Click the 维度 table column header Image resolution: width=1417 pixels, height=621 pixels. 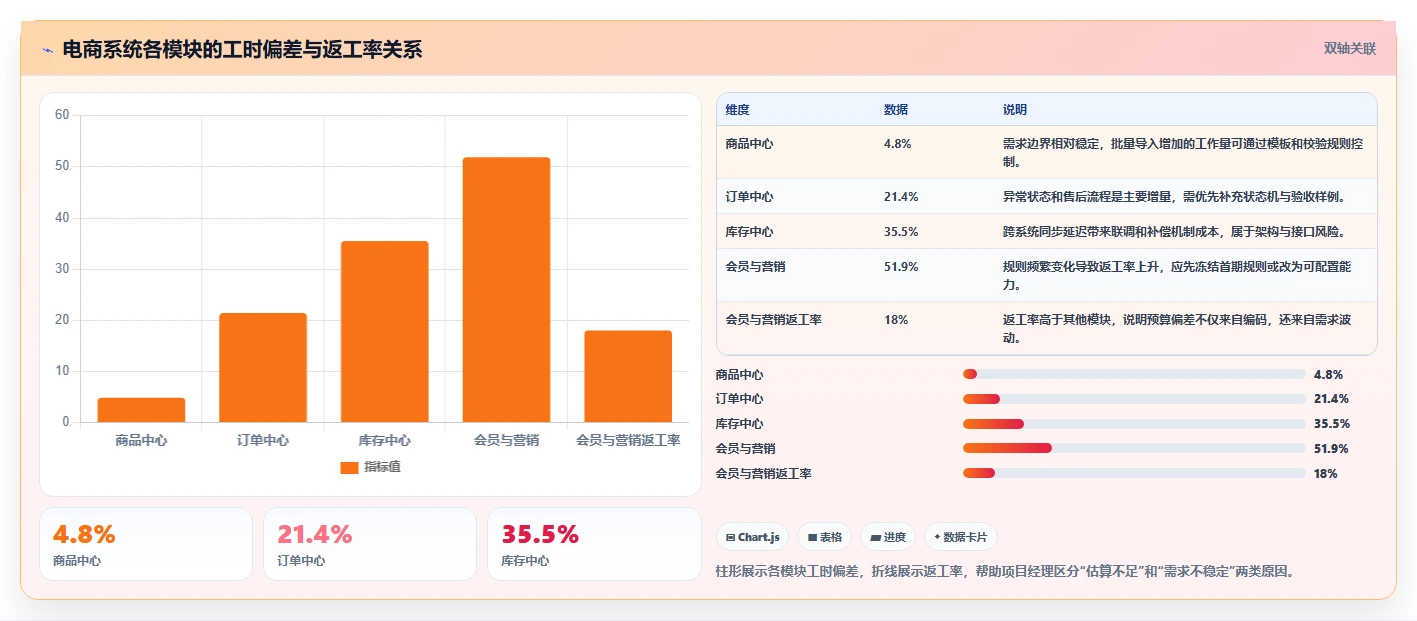(x=738, y=110)
